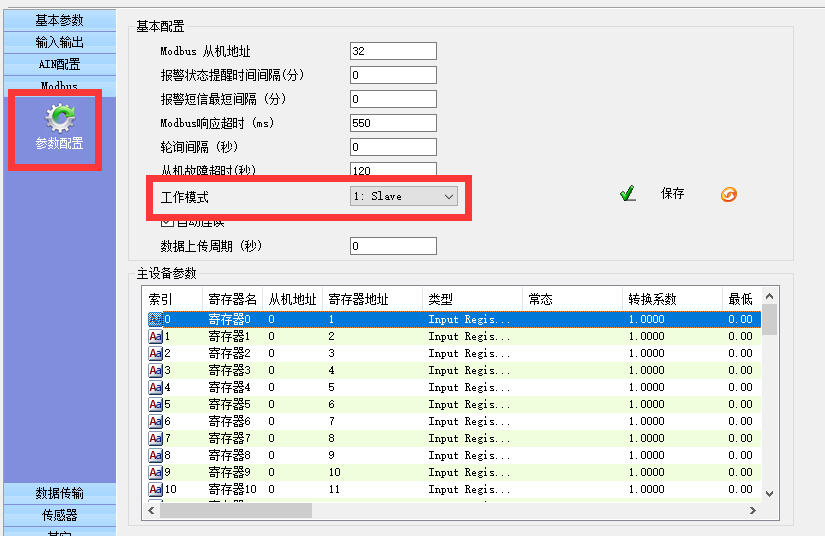Switch to the 基本参数 section
825x536 pixels.
click(x=59, y=20)
